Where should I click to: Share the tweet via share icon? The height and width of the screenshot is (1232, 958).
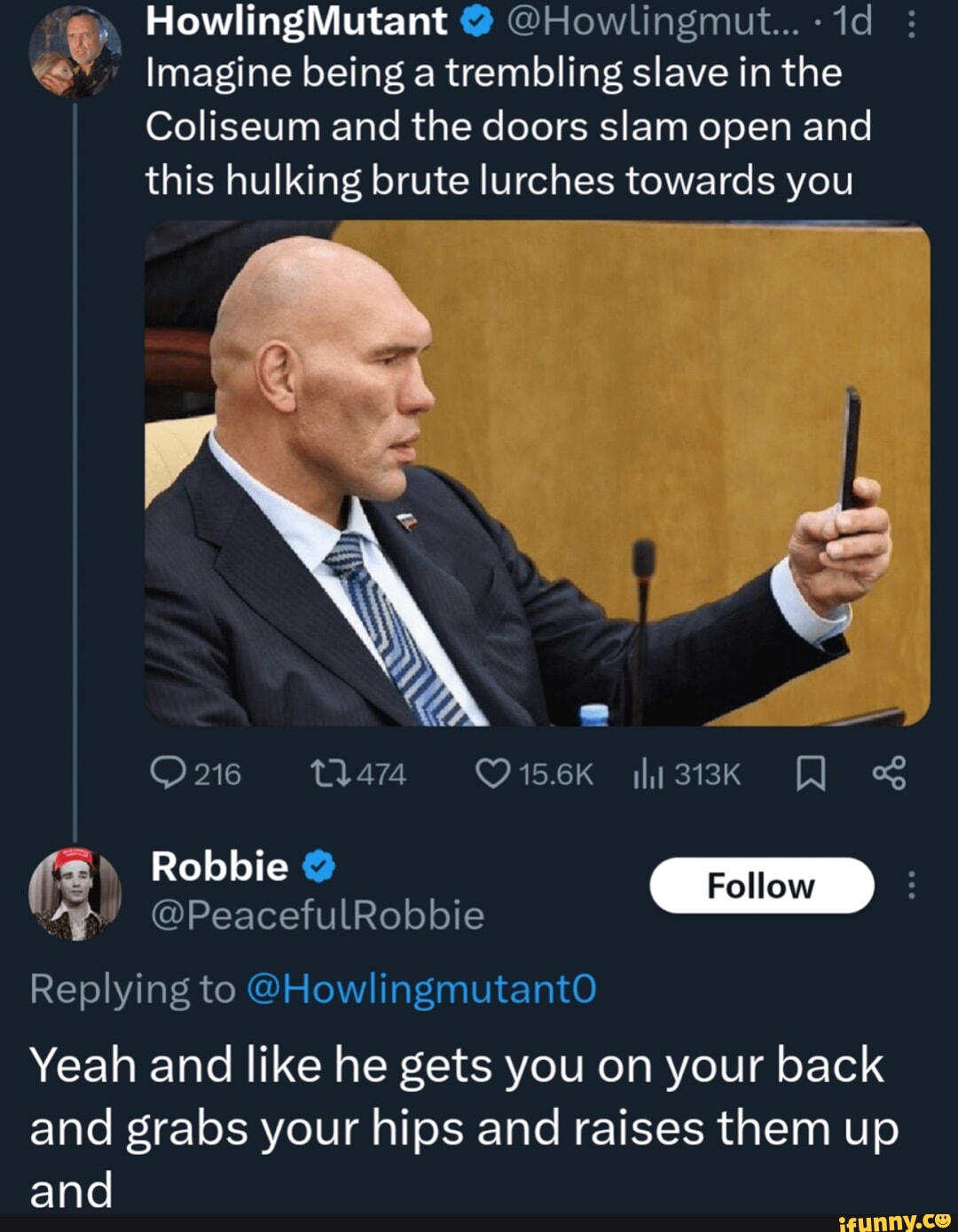click(889, 773)
